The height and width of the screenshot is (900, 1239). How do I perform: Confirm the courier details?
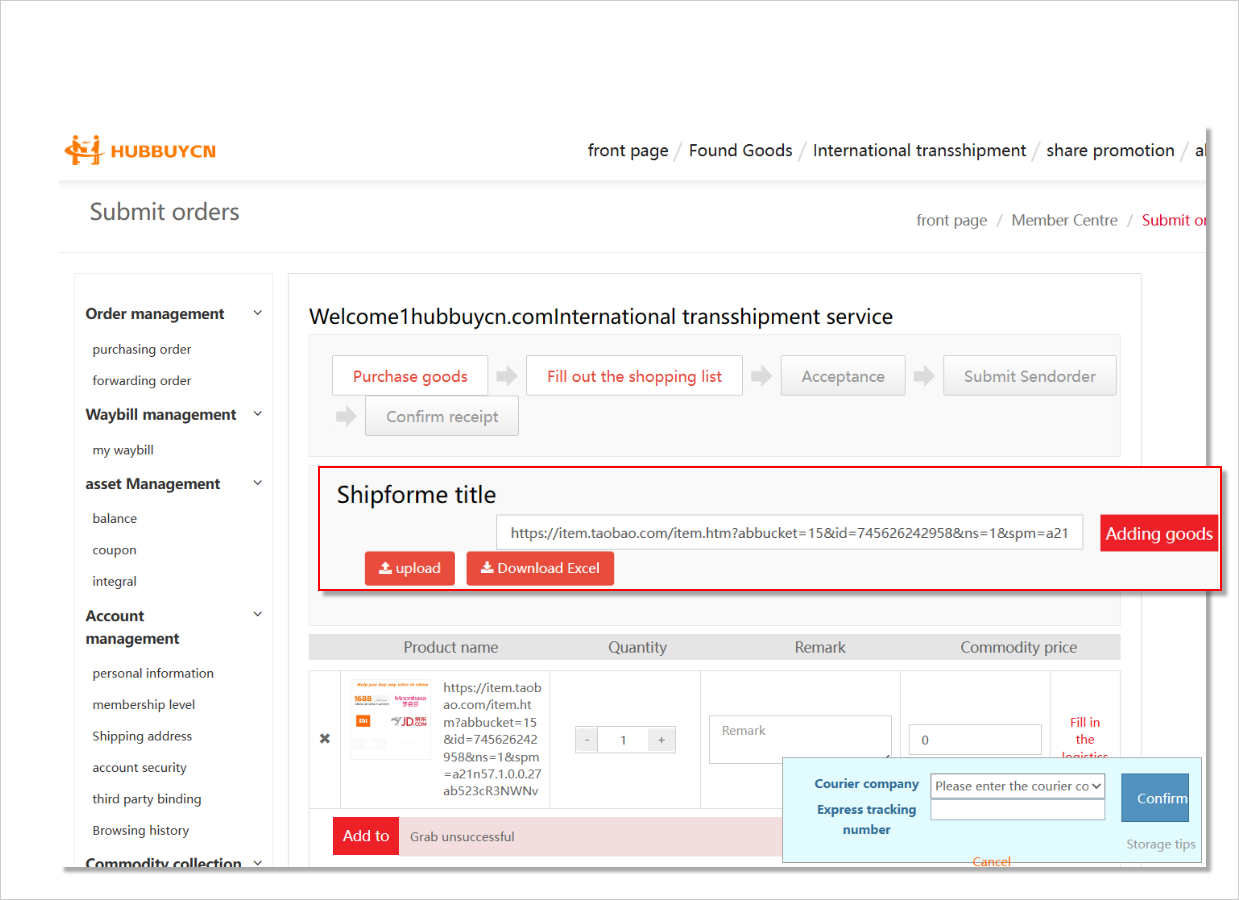coord(1156,798)
